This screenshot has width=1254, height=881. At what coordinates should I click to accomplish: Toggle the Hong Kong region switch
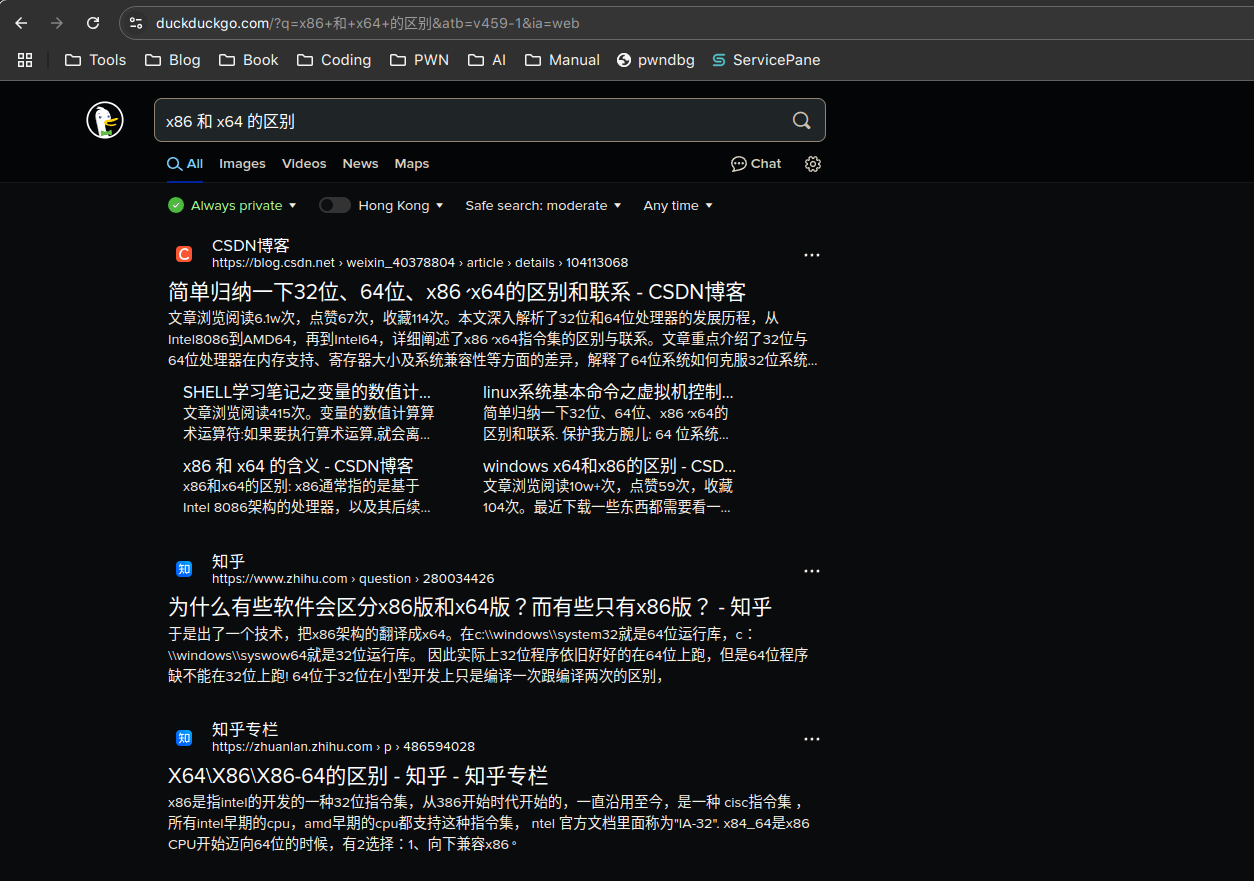pos(335,205)
